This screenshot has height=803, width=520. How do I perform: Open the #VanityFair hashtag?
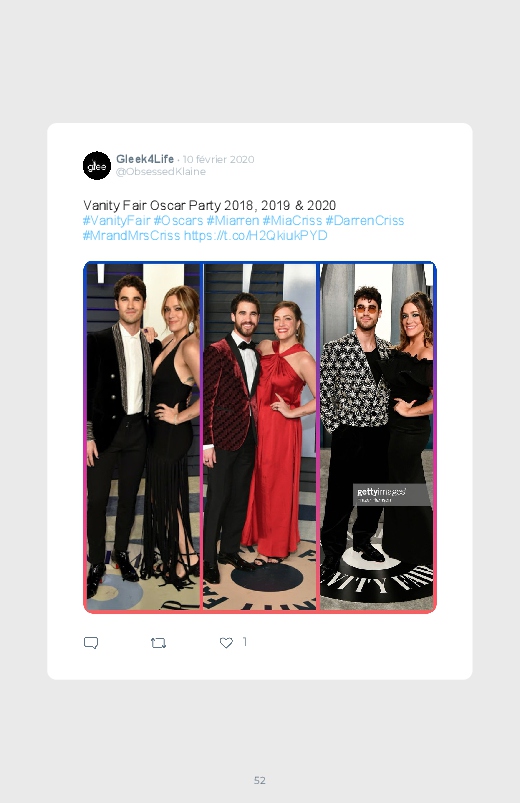pyautogui.click(x=116, y=220)
